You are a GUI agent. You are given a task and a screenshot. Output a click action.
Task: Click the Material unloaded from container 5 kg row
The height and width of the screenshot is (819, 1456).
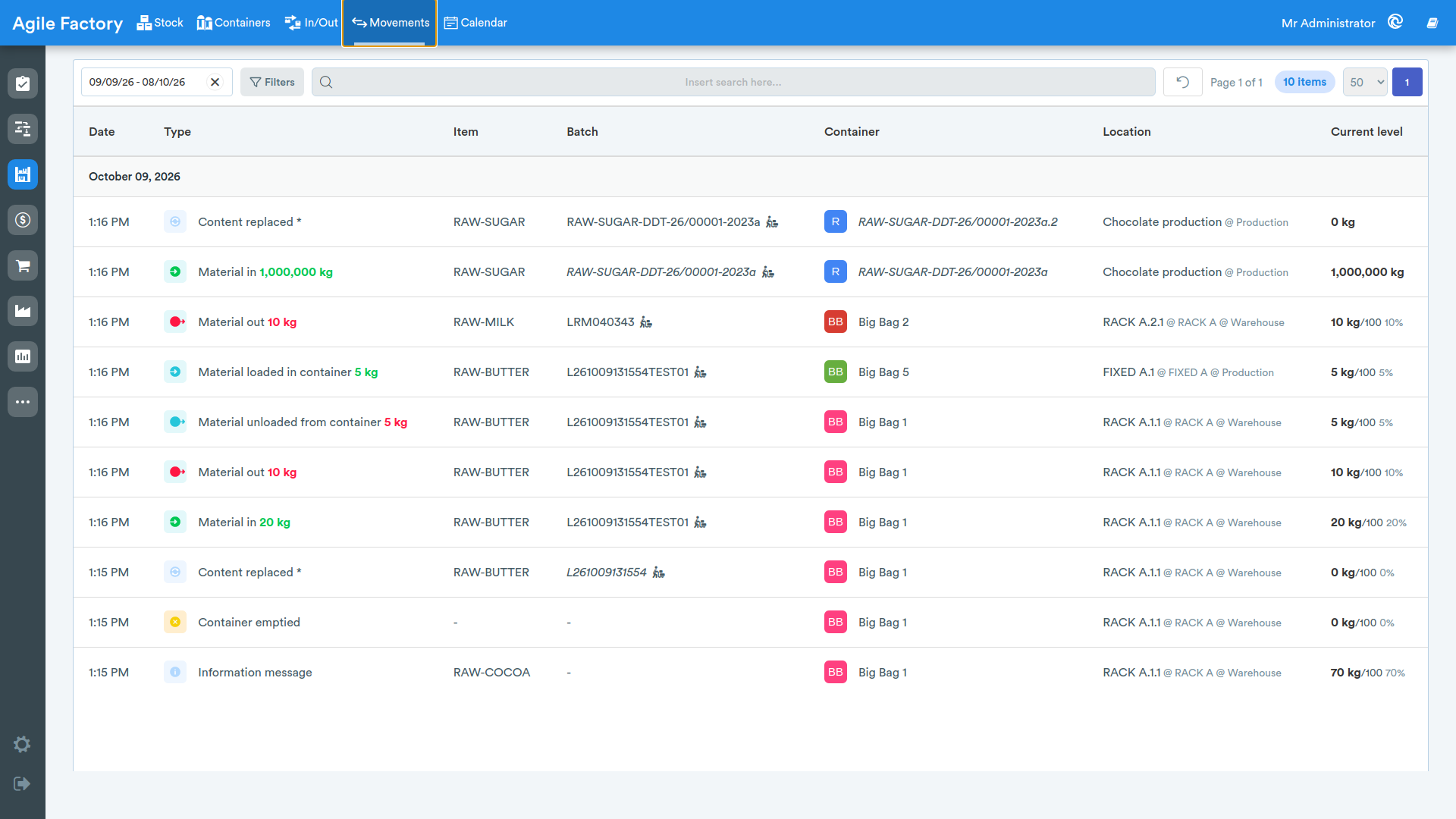click(751, 422)
